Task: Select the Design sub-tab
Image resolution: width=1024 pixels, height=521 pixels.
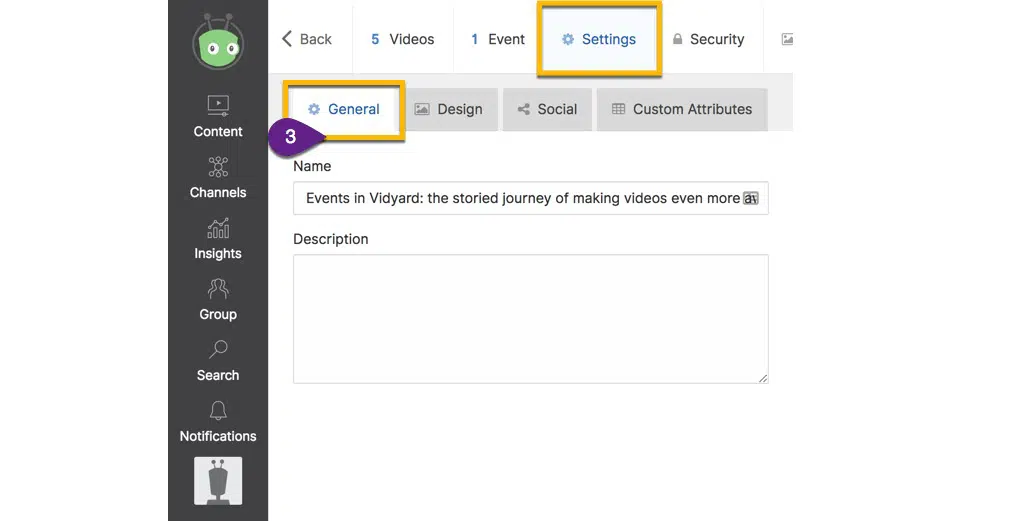Action: (x=448, y=109)
